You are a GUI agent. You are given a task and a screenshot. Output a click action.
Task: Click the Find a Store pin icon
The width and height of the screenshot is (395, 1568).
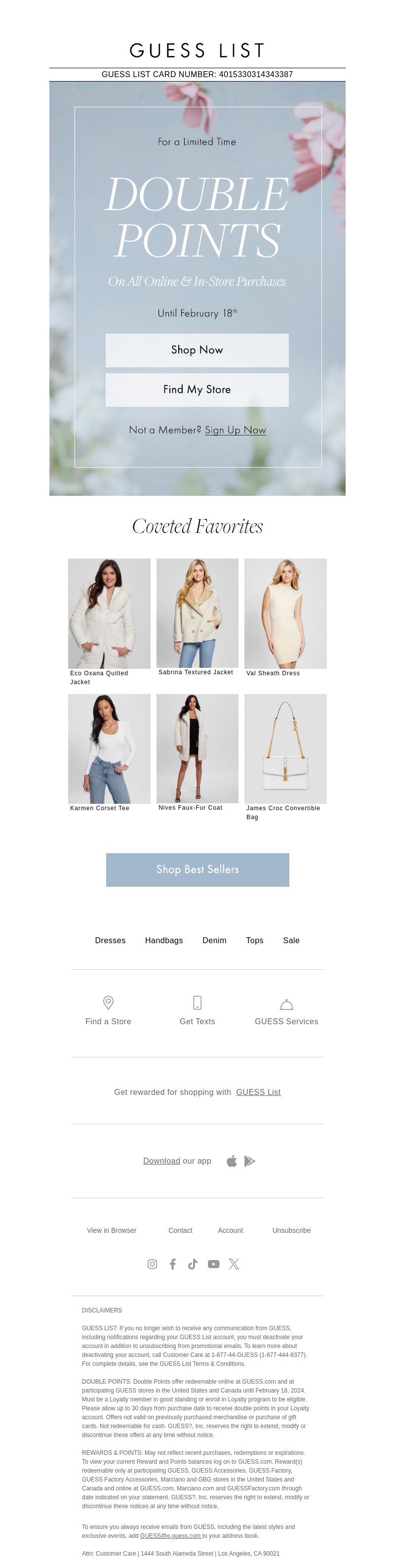(x=108, y=1002)
